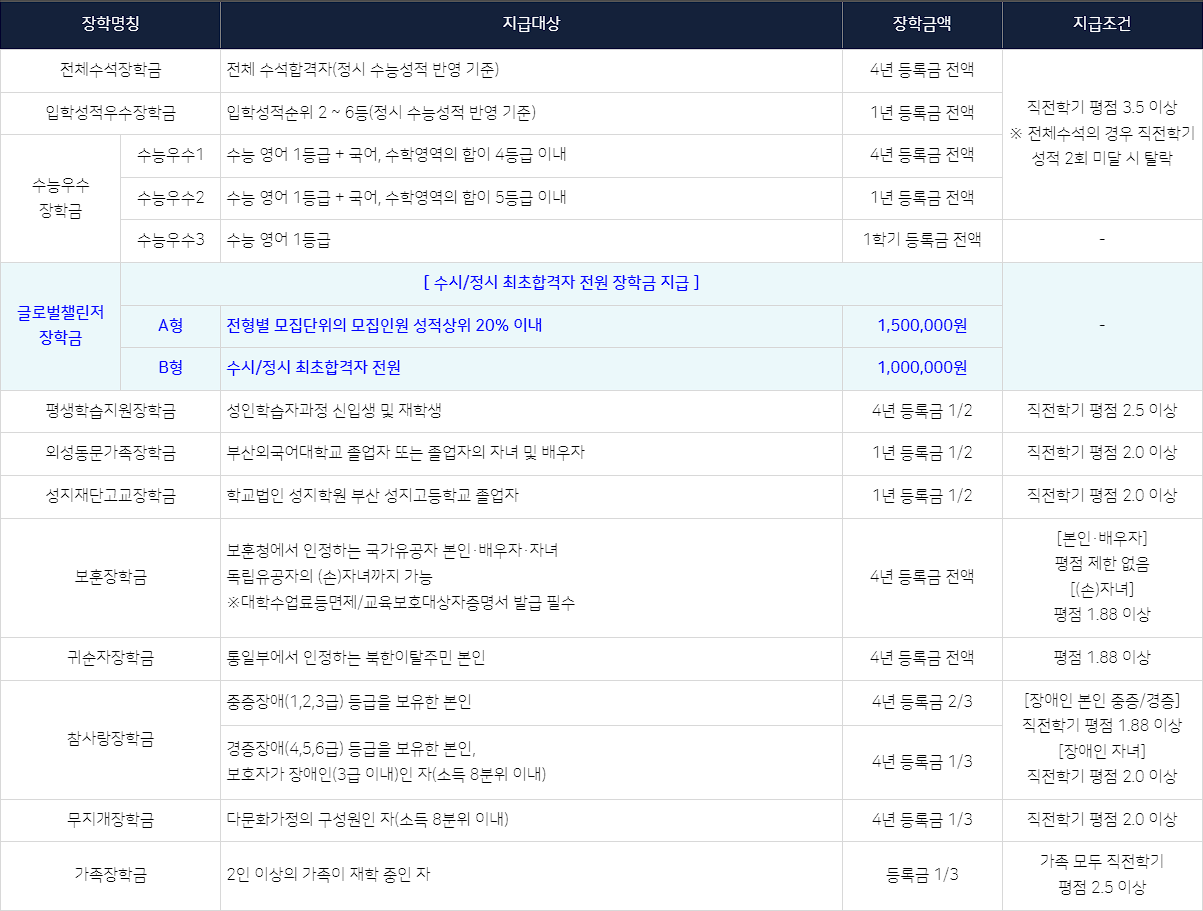Select the 귀순자장학금 scholarship name
This screenshot has width=1203, height=911.
(110, 658)
